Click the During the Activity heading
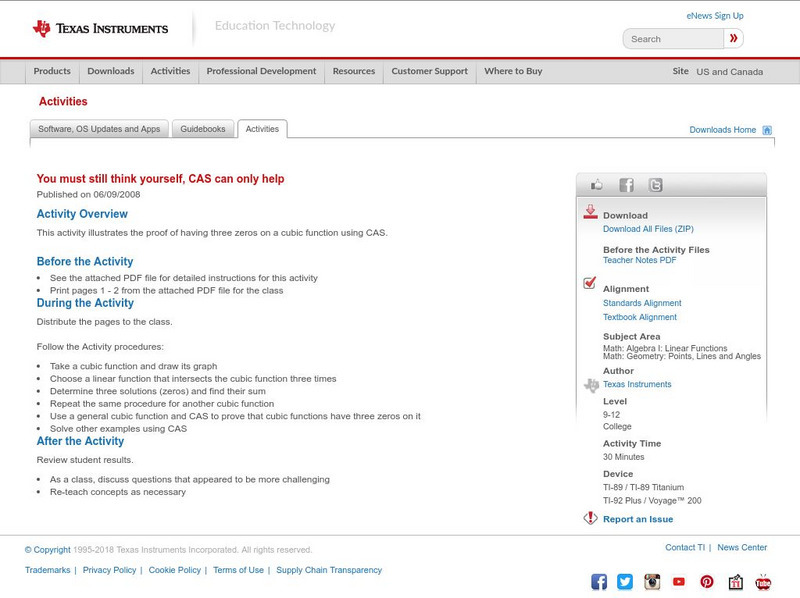Image resolution: width=800 pixels, height=598 pixels. [x=85, y=303]
